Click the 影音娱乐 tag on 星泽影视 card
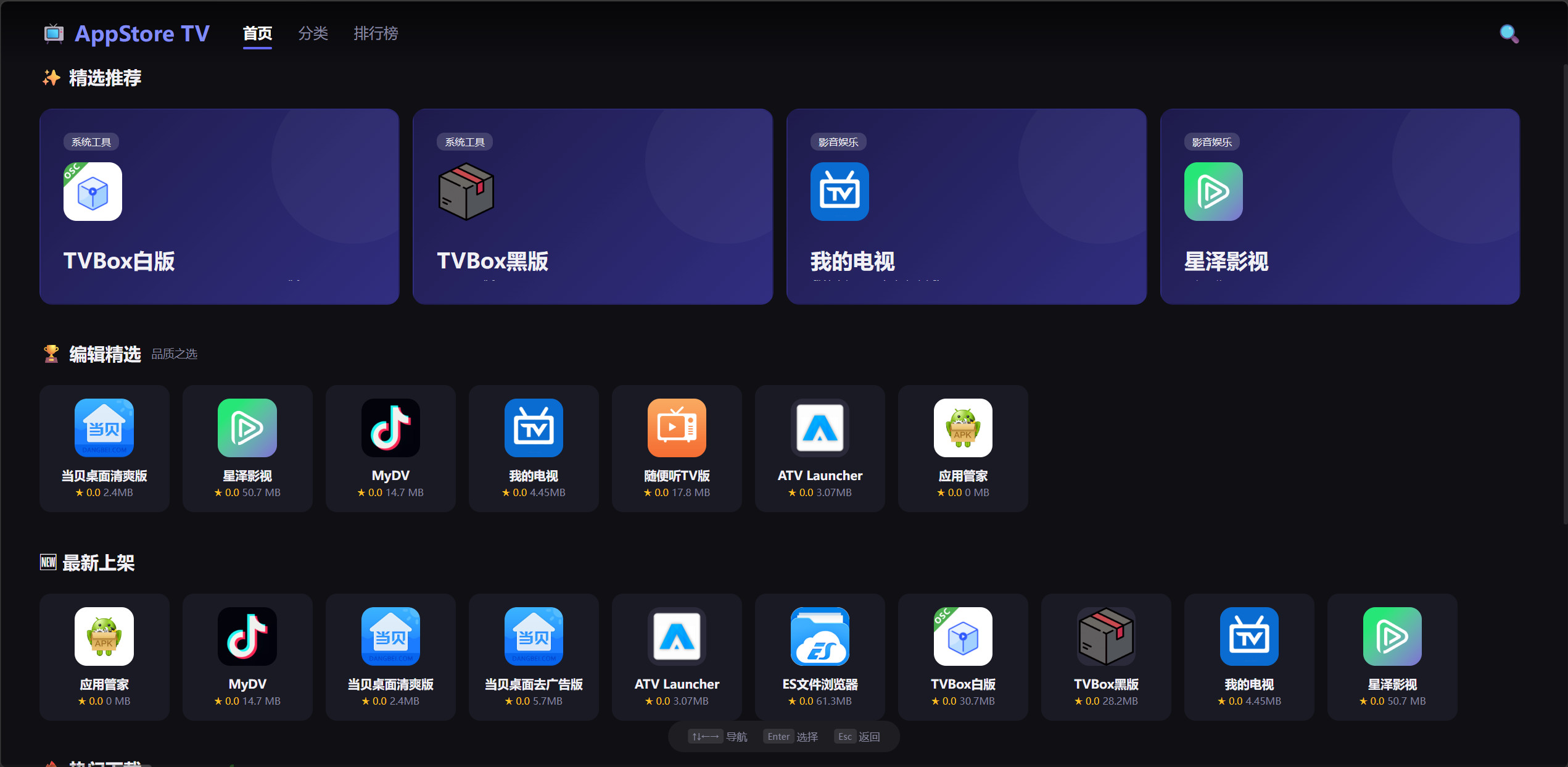Viewport: 1568px width, 767px height. click(1212, 142)
